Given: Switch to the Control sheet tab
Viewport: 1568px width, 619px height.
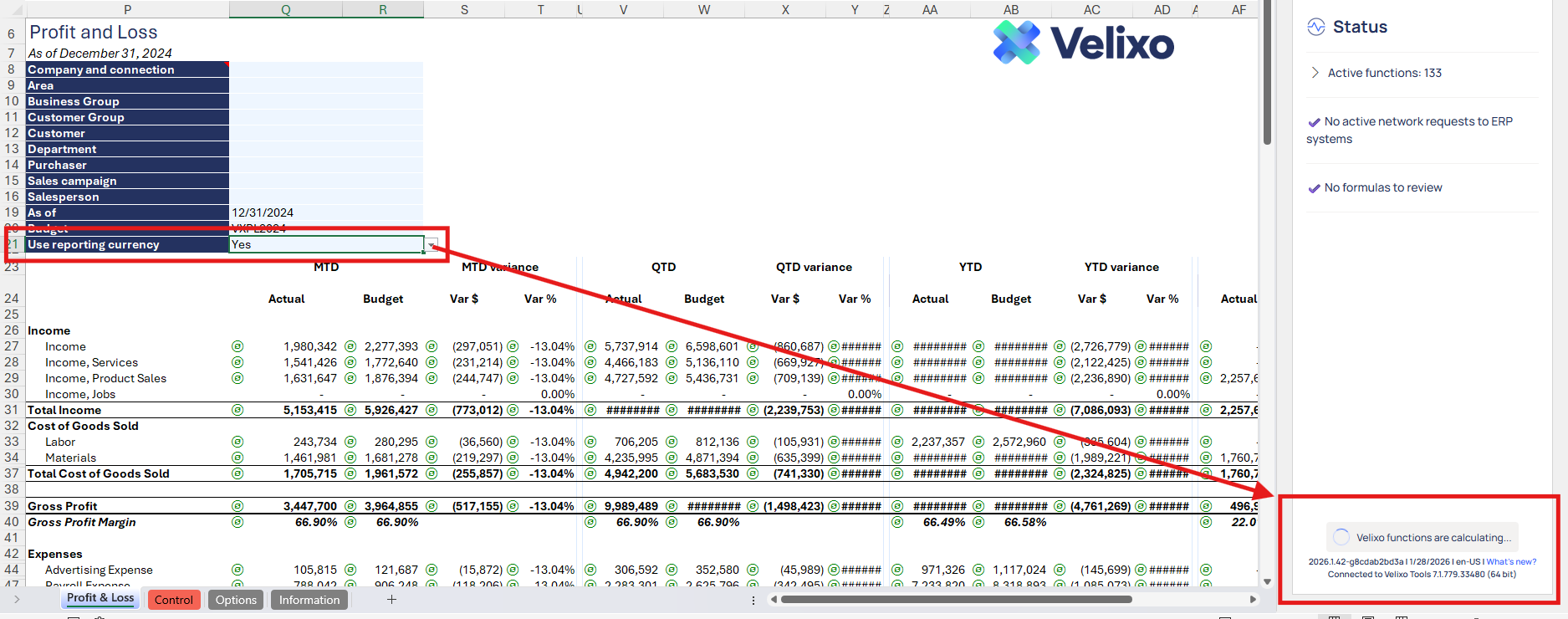Looking at the screenshot, I should click(174, 600).
